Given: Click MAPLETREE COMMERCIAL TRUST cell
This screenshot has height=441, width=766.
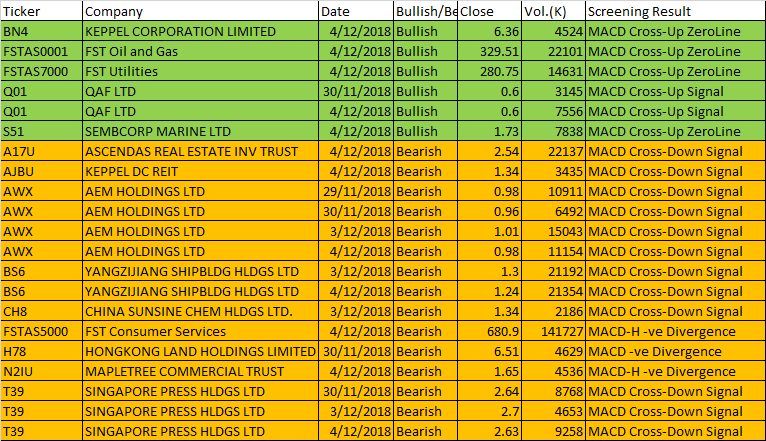Looking at the screenshot, I should click(200, 372).
